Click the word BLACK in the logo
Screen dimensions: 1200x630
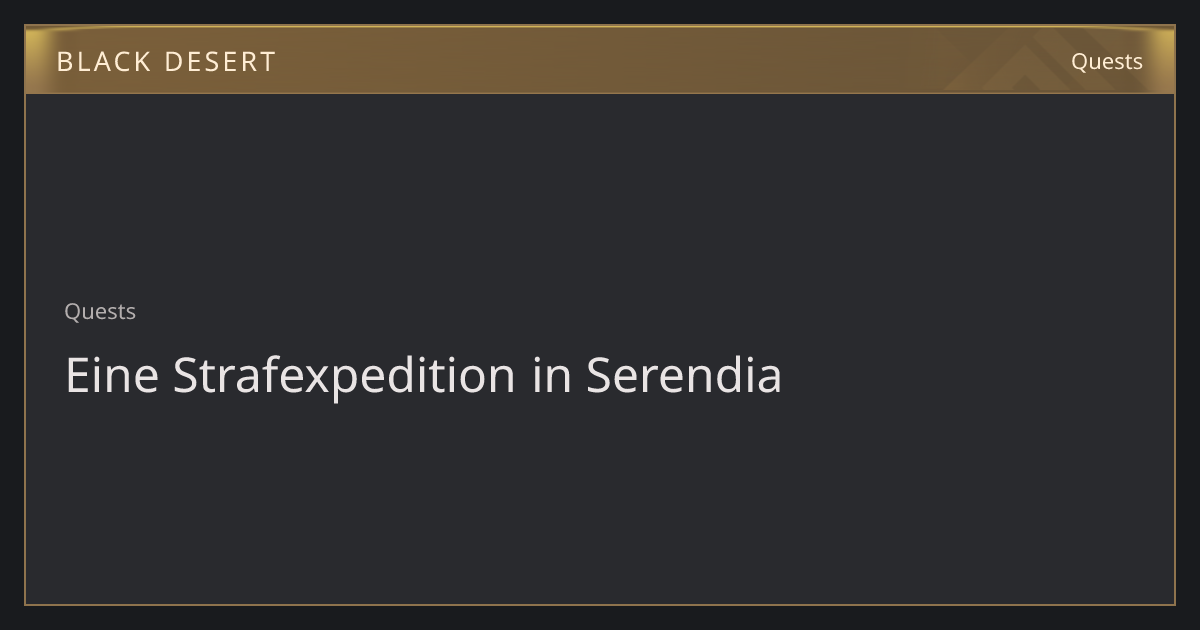tap(103, 61)
